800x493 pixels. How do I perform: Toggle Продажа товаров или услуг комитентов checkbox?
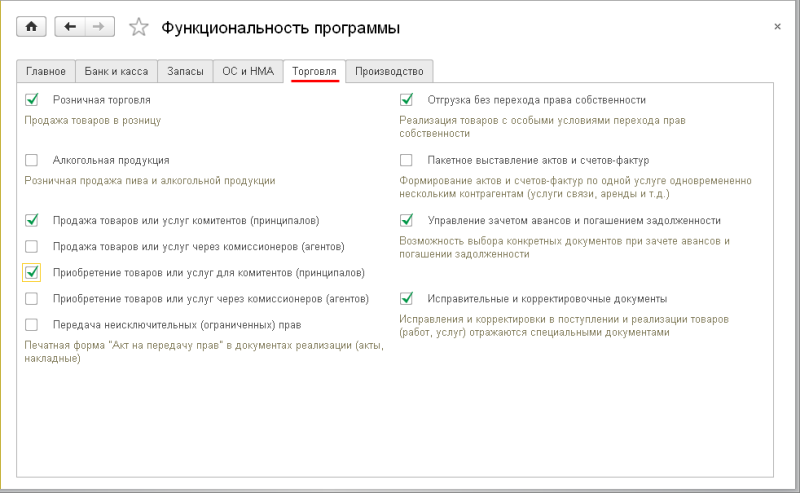[x=32, y=220]
